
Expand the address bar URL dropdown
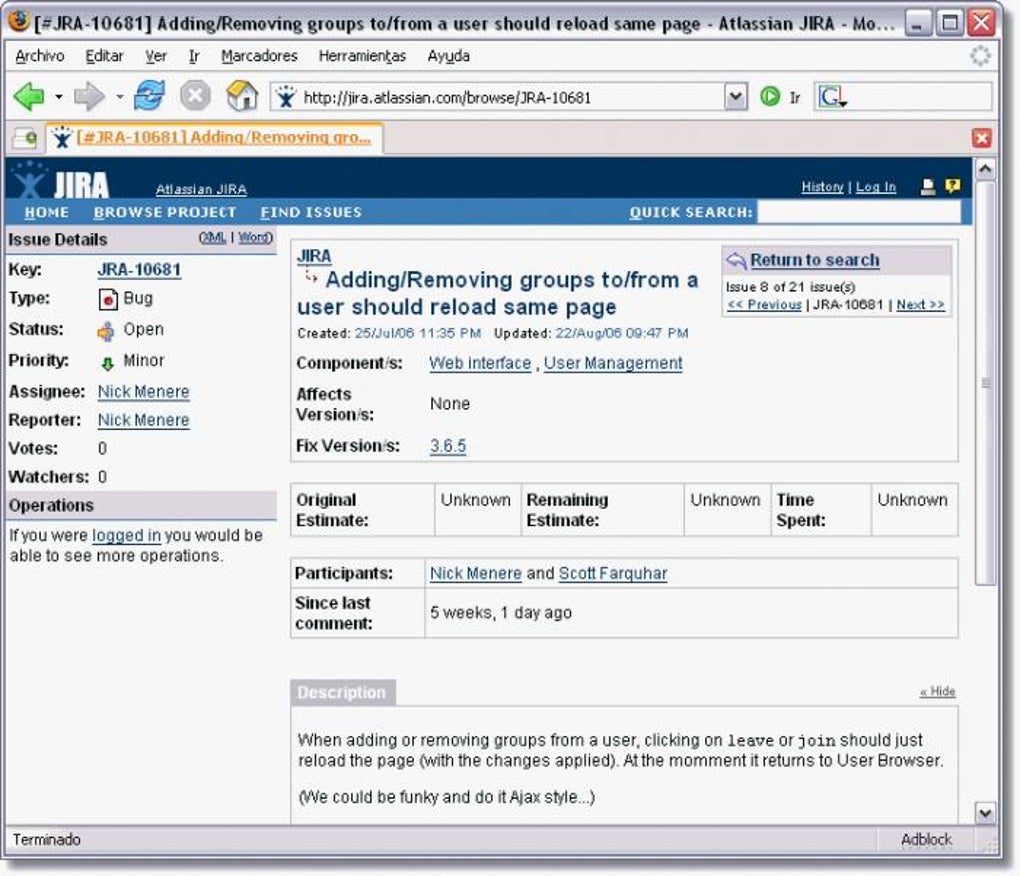736,98
